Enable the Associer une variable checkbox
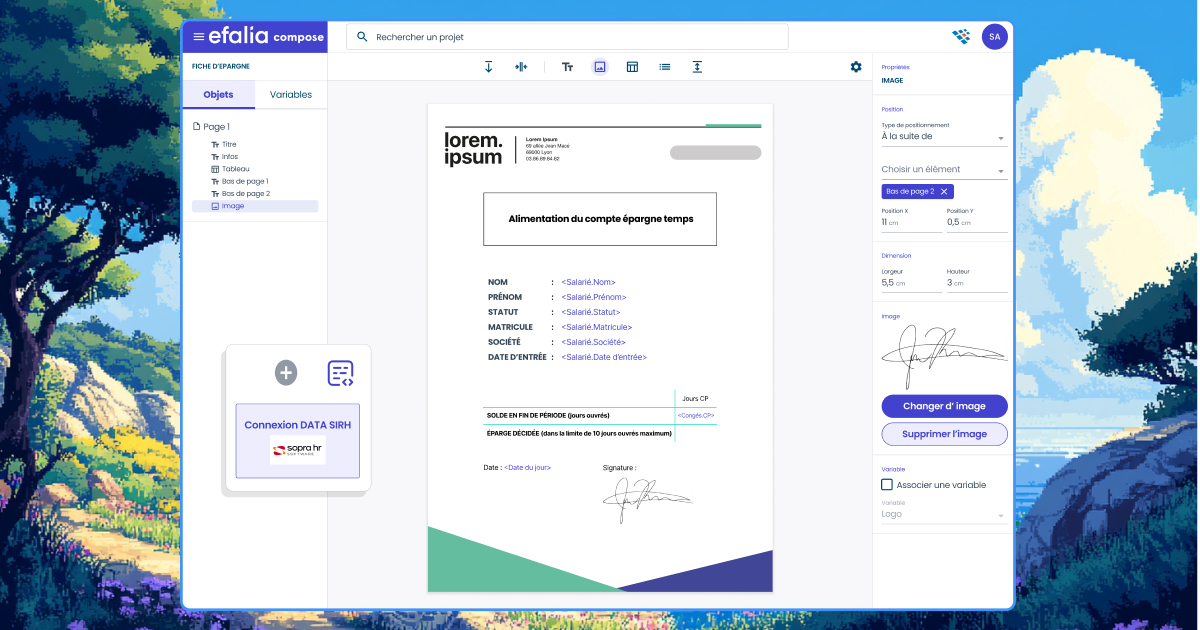Image resolution: width=1200 pixels, height=630 pixels. coord(887,484)
